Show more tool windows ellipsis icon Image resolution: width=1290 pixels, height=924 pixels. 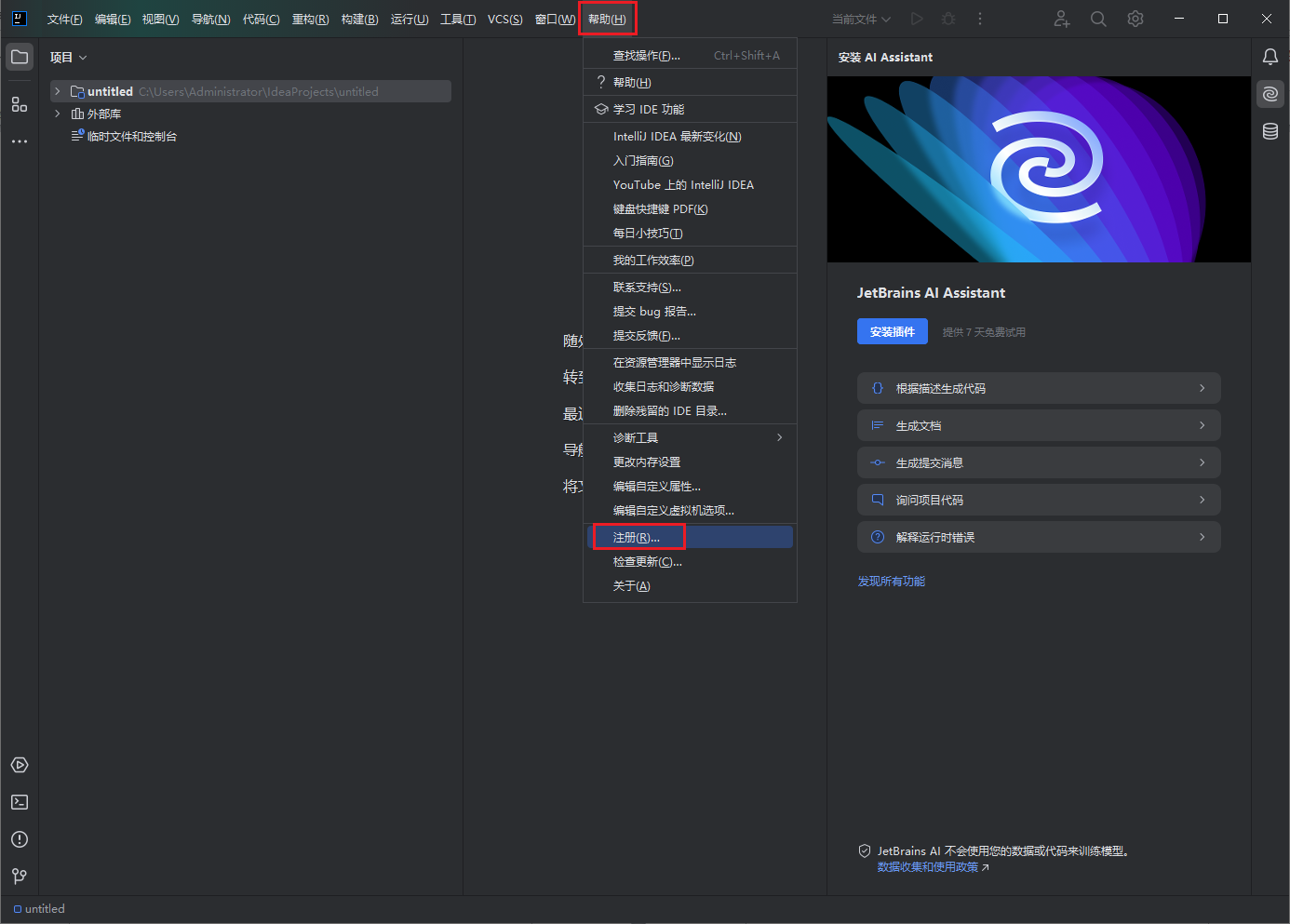pos(20,141)
